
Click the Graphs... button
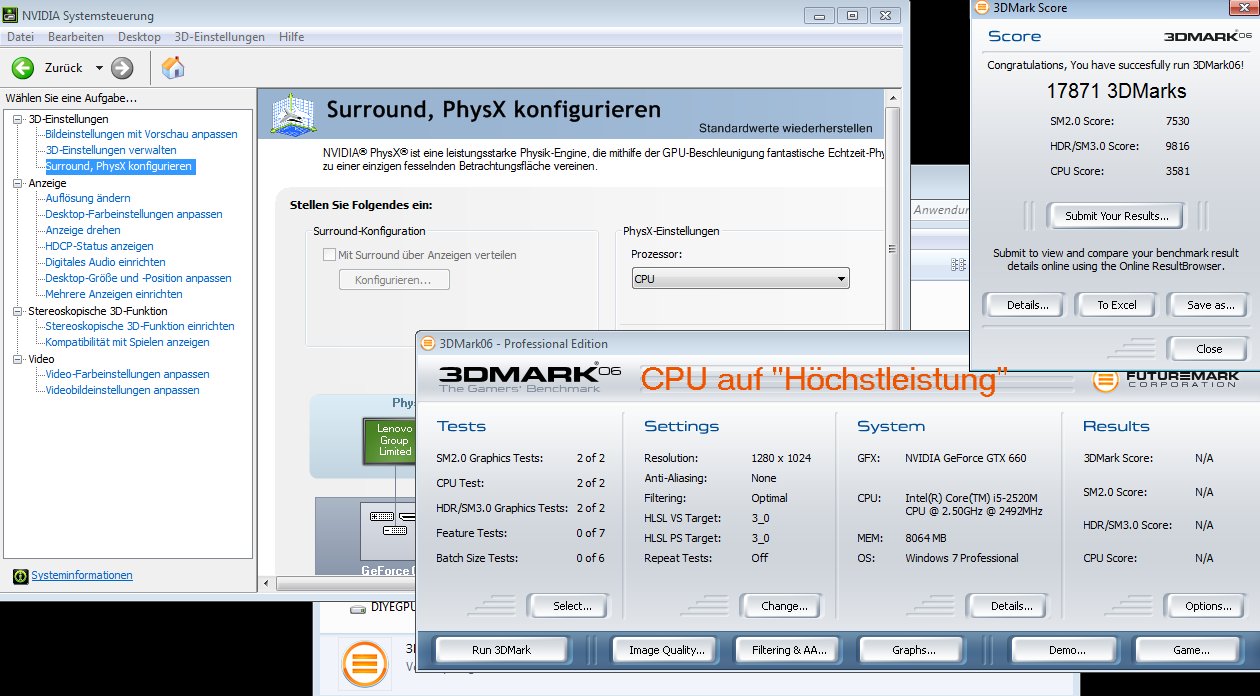(x=913, y=650)
